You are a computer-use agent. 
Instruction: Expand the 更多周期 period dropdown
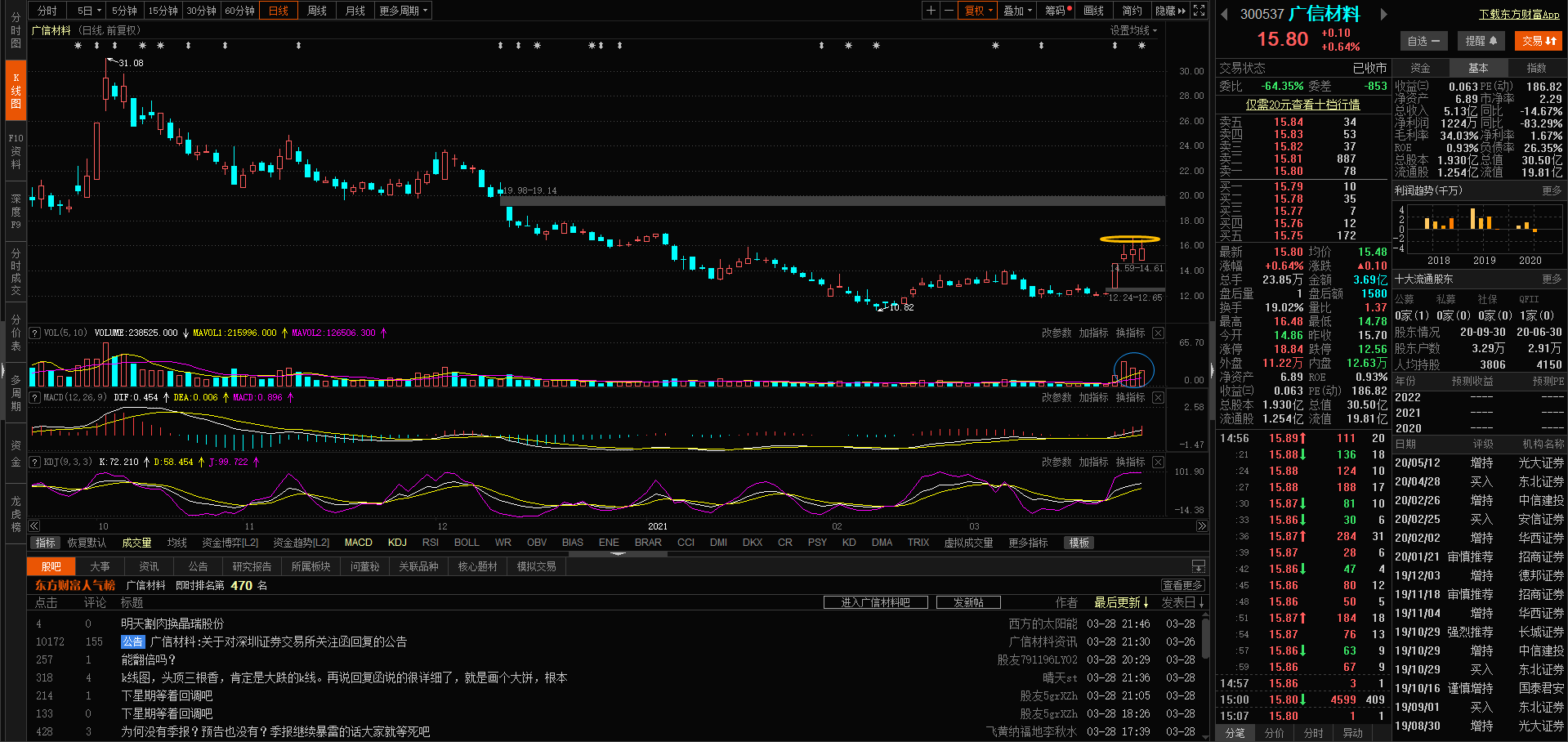point(403,11)
